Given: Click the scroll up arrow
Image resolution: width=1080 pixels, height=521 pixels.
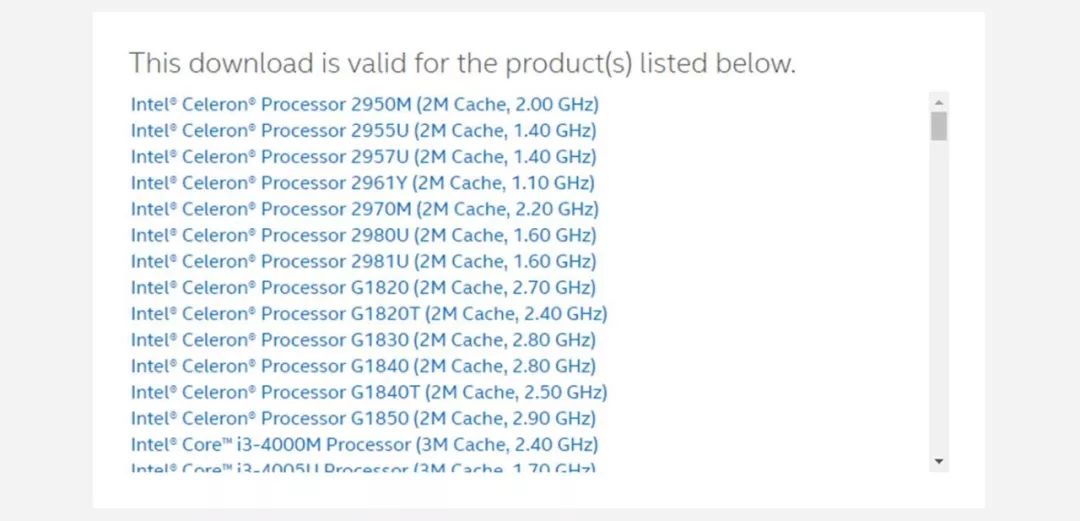Looking at the screenshot, I should [938, 102].
